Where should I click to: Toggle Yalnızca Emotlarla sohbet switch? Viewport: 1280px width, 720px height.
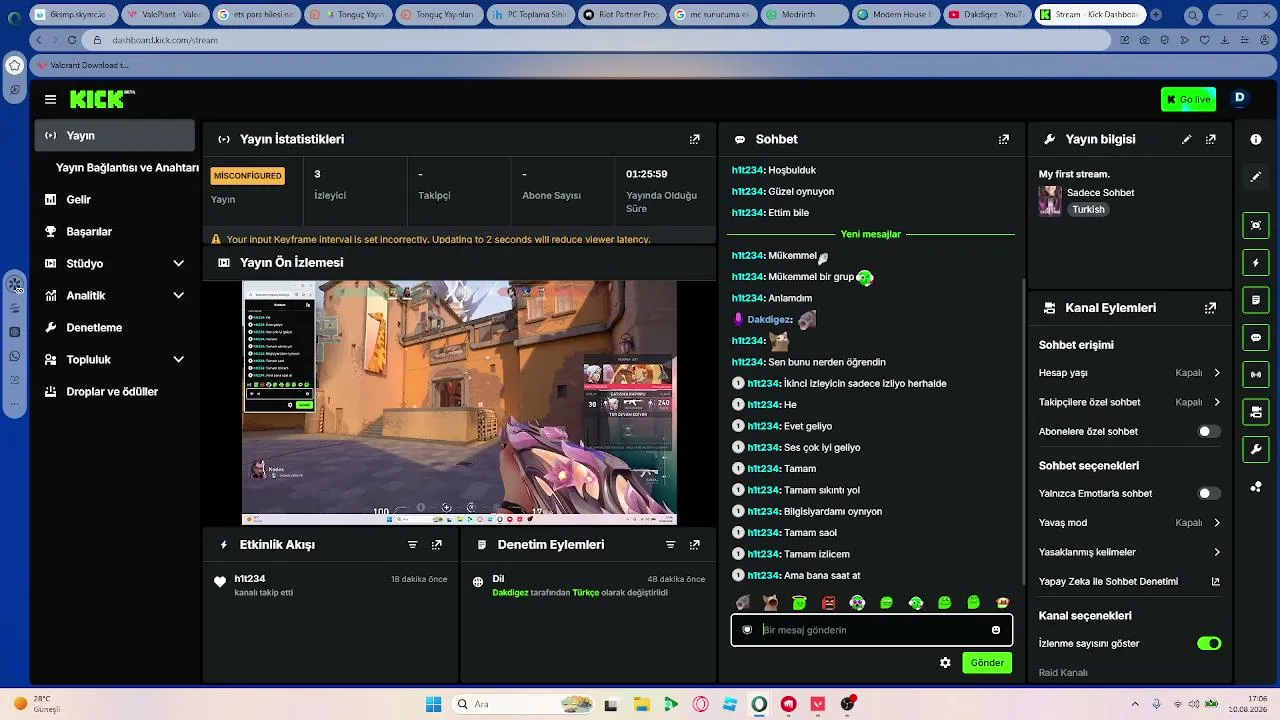coord(1209,494)
